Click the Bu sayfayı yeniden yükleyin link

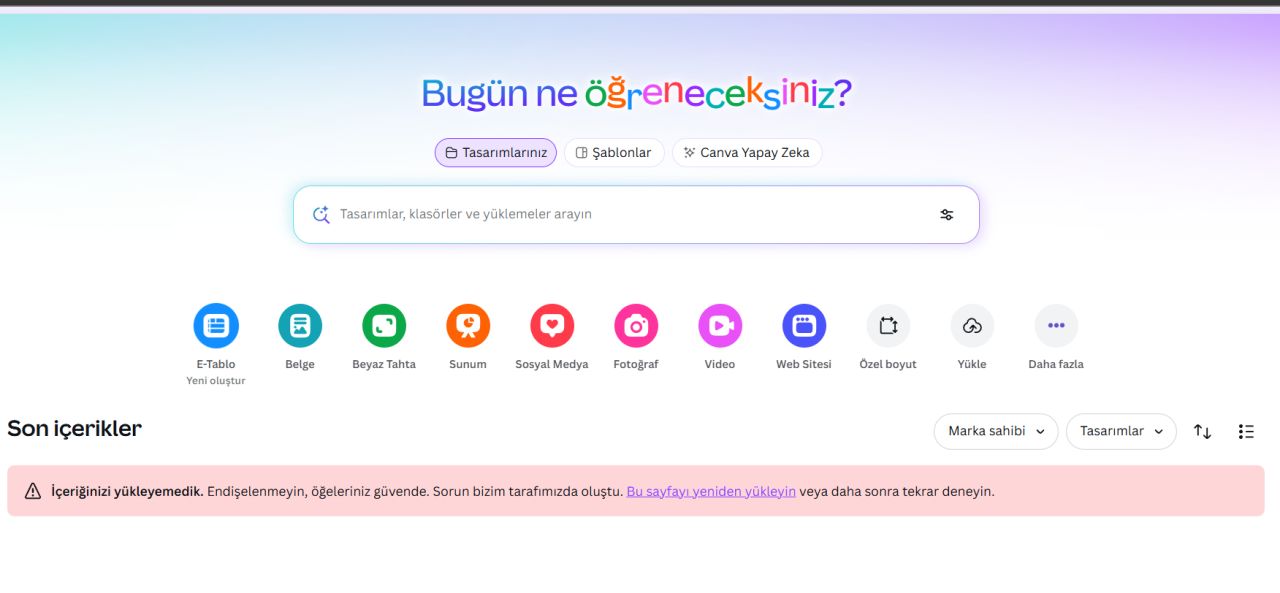[x=711, y=491]
